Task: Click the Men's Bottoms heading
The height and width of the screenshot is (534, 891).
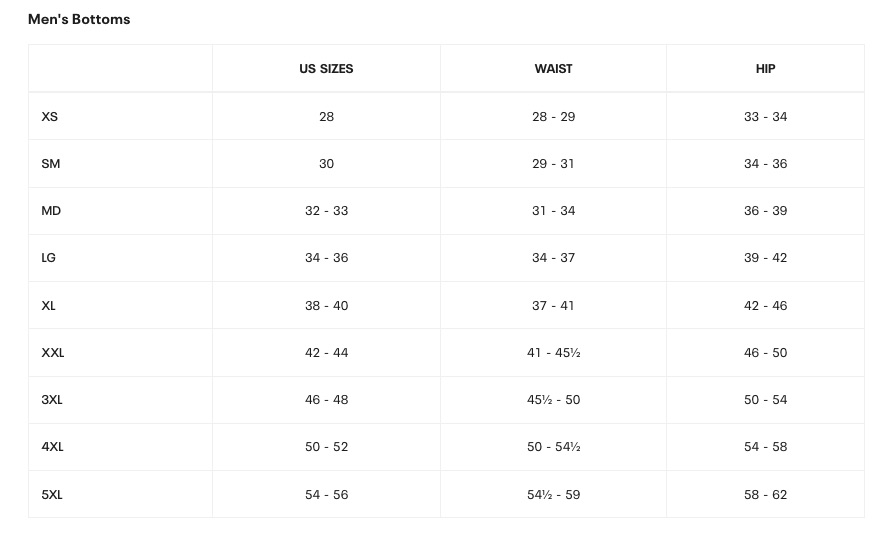Action: (79, 19)
